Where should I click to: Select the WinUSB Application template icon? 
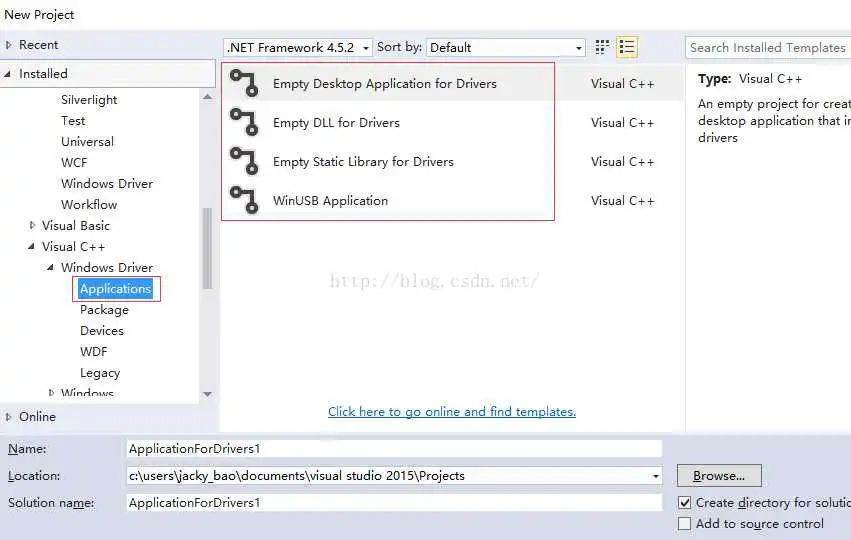point(244,200)
